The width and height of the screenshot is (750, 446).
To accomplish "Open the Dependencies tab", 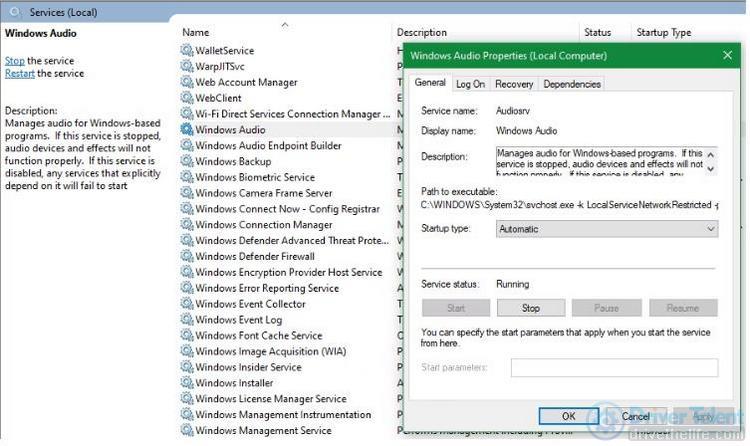I will click(x=572, y=84).
